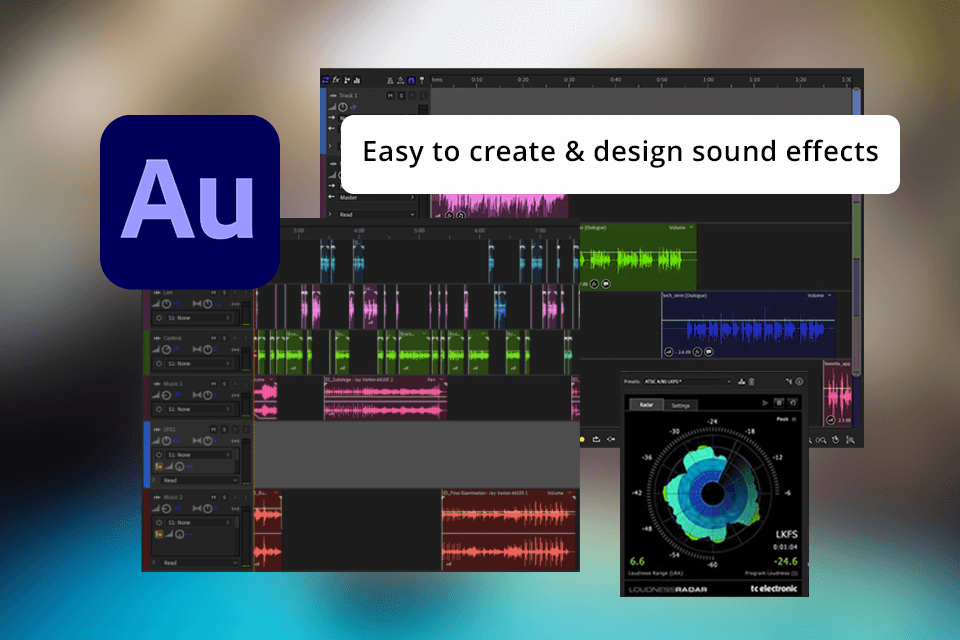The height and width of the screenshot is (640, 960).
Task: Open the Read automation dropdown below Master
Action: tap(375, 214)
